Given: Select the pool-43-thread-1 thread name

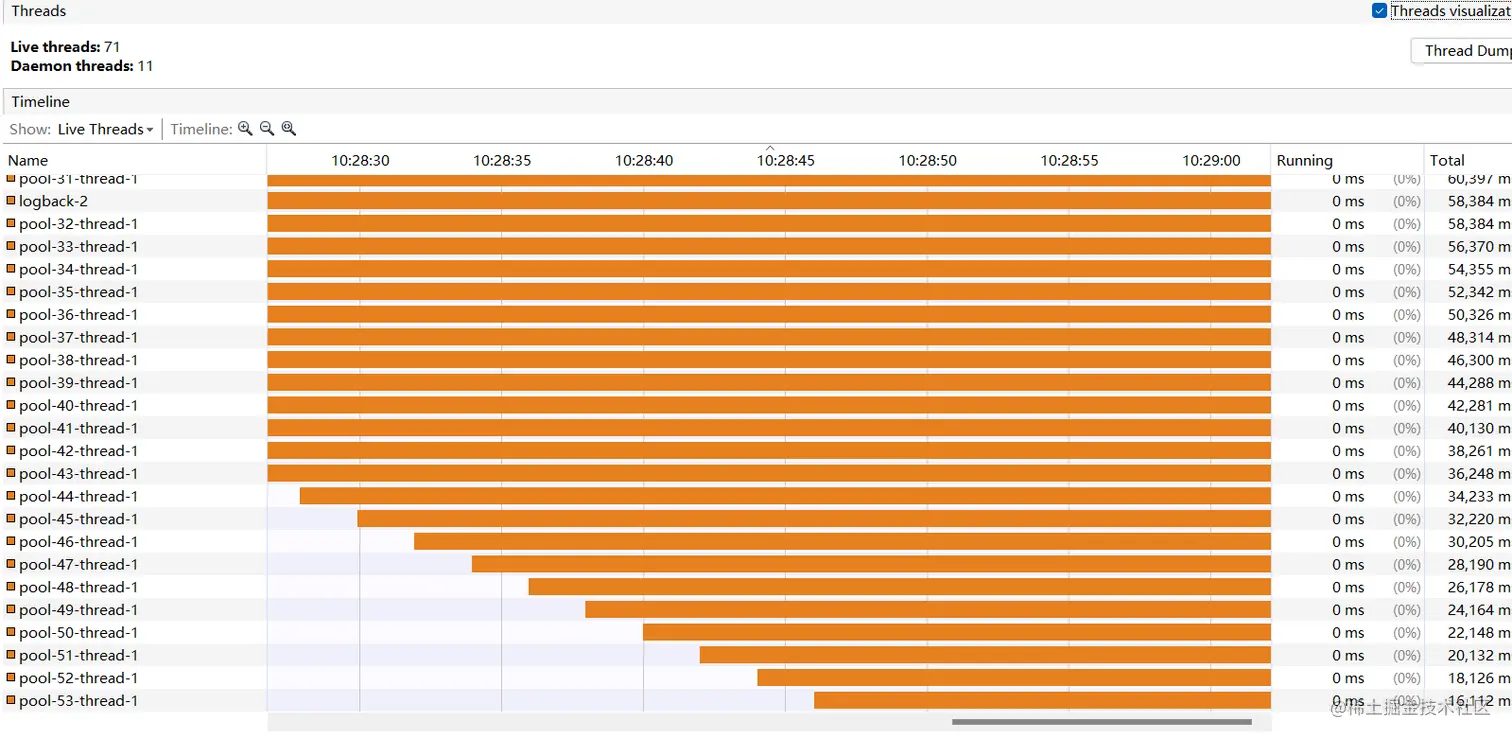Looking at the screenshot, I should pyautogui.click(x=79, y=473).
